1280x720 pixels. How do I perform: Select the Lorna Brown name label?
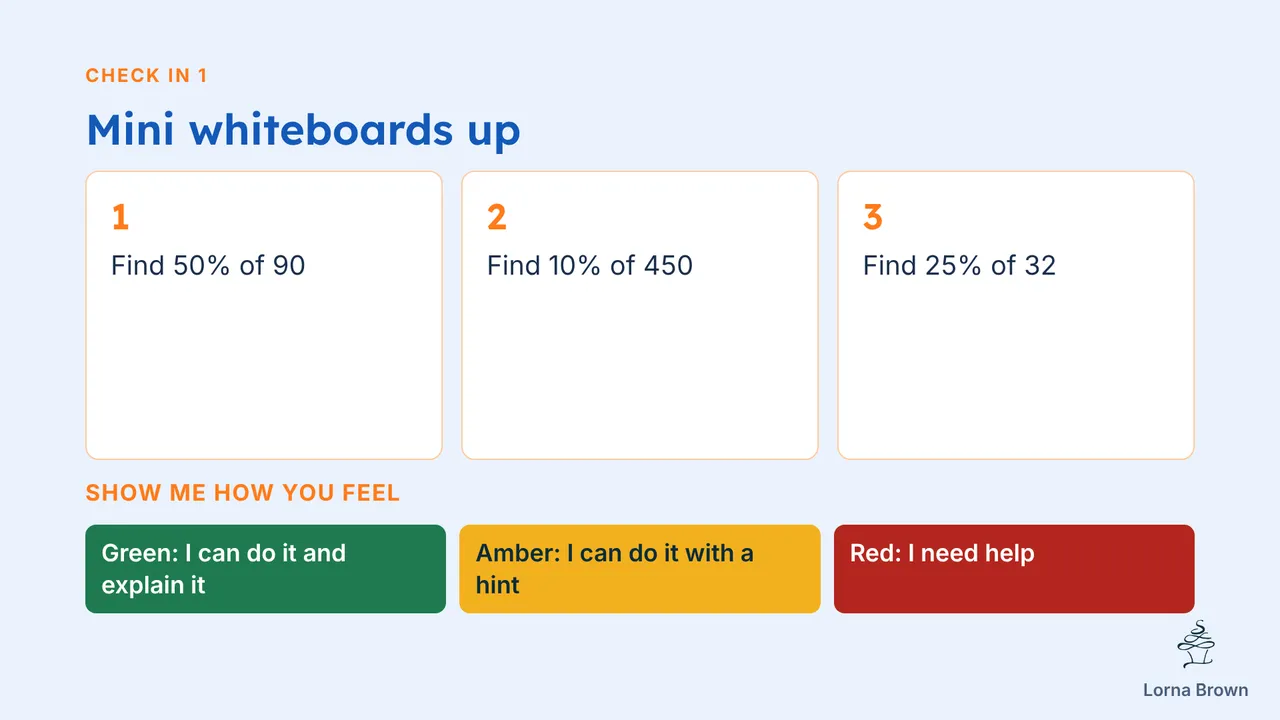[x=1196, y=690]
